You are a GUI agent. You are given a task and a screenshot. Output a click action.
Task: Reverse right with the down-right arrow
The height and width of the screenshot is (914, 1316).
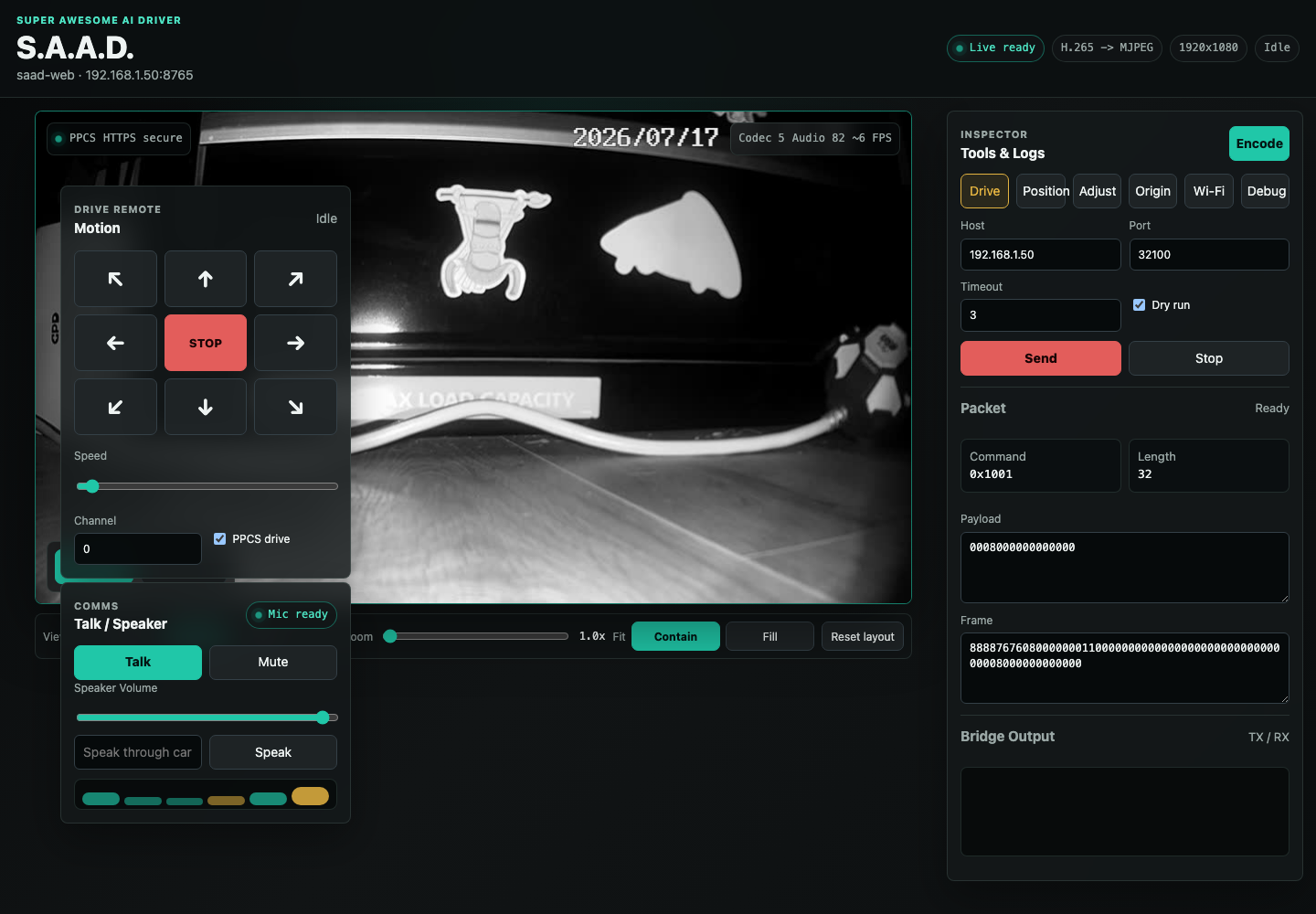pos(295,407)
